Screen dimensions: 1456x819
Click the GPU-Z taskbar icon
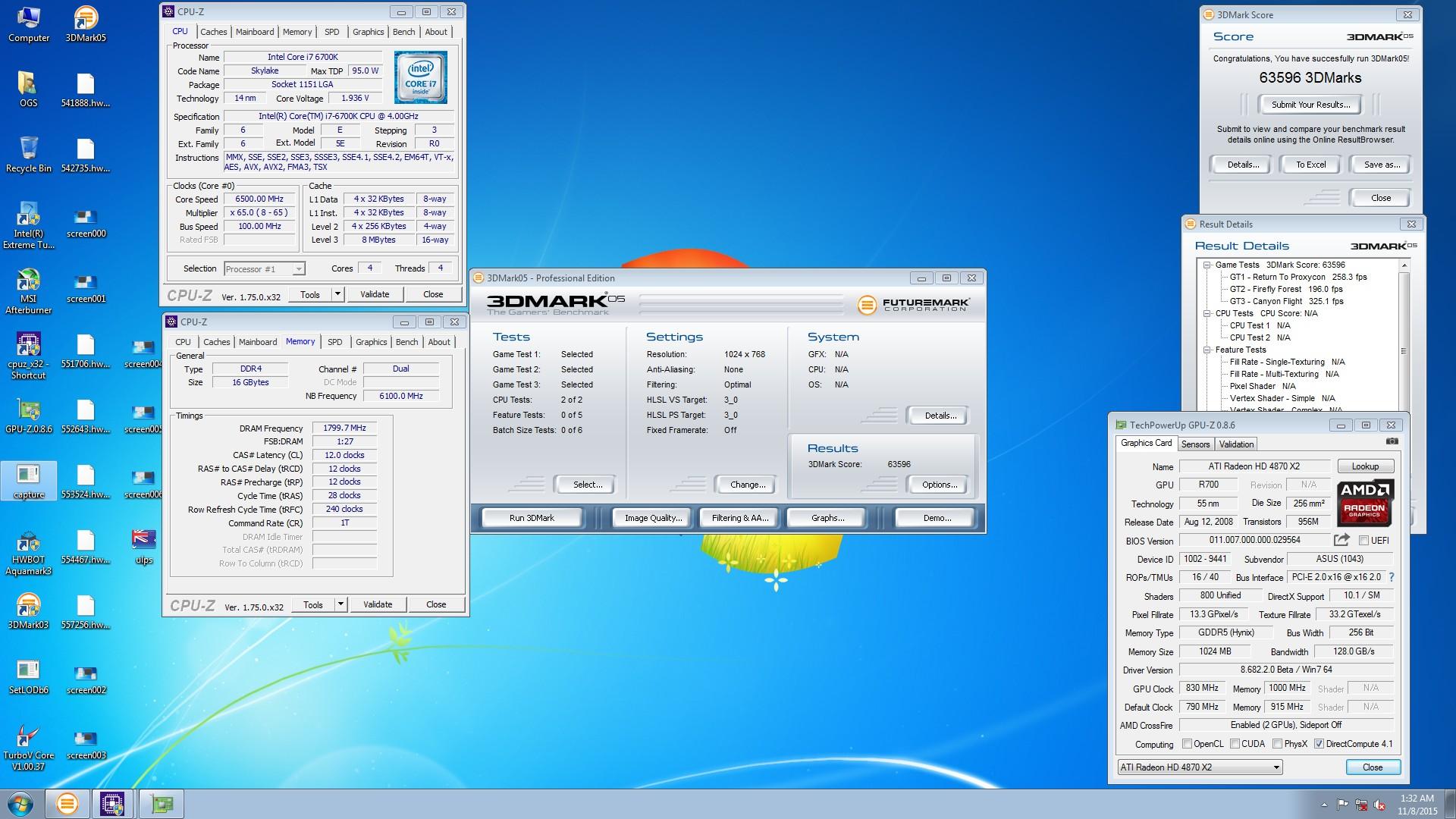click(162, 804)
